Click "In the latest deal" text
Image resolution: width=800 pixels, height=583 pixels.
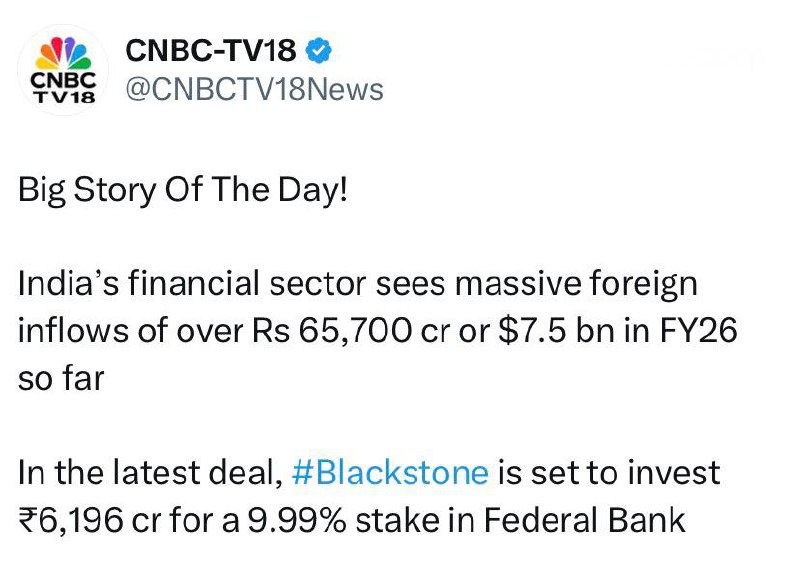click(x=148, y=472)
